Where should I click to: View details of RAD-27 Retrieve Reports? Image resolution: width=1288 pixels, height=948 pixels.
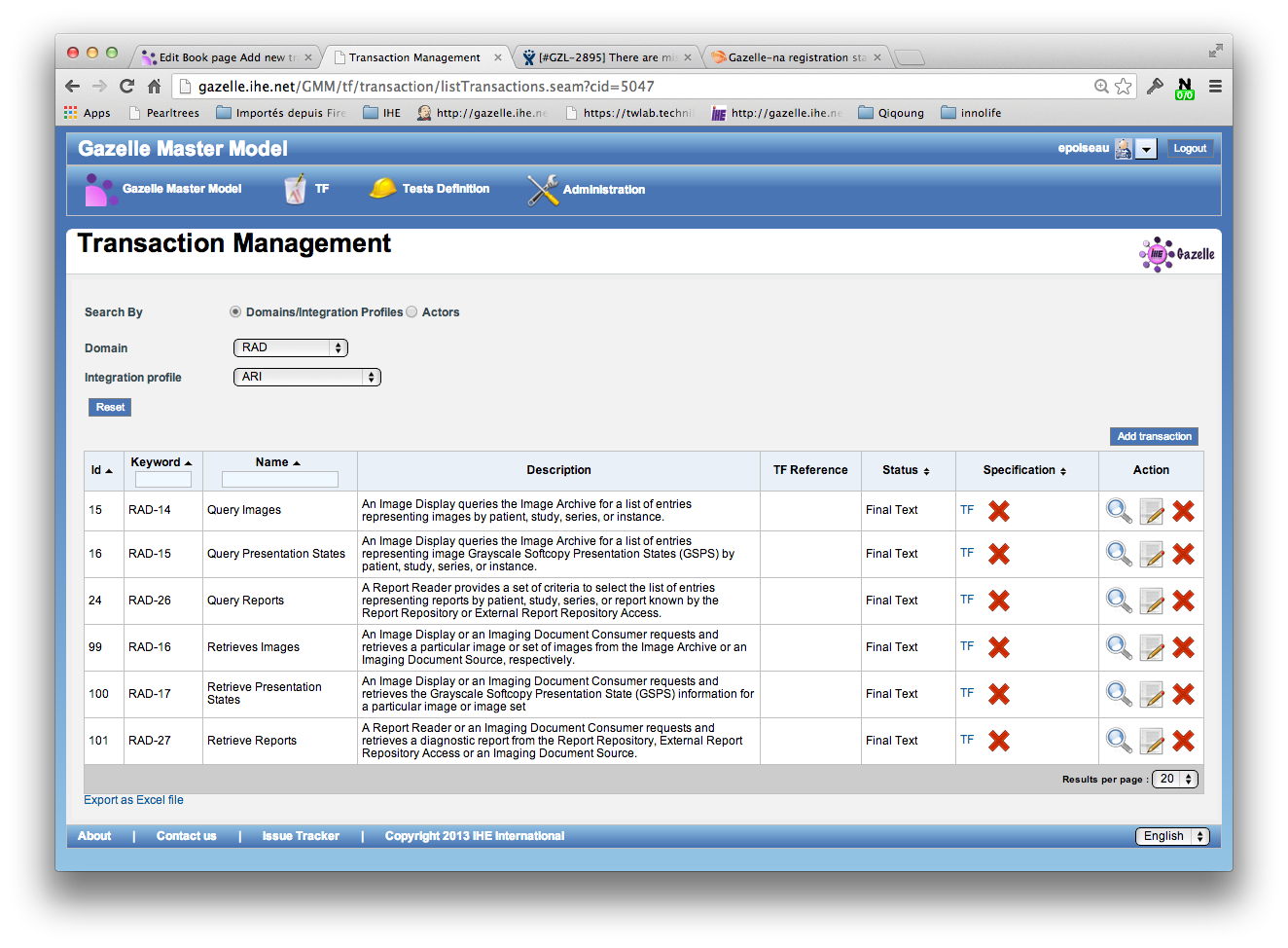click(x=1119, y=741)
